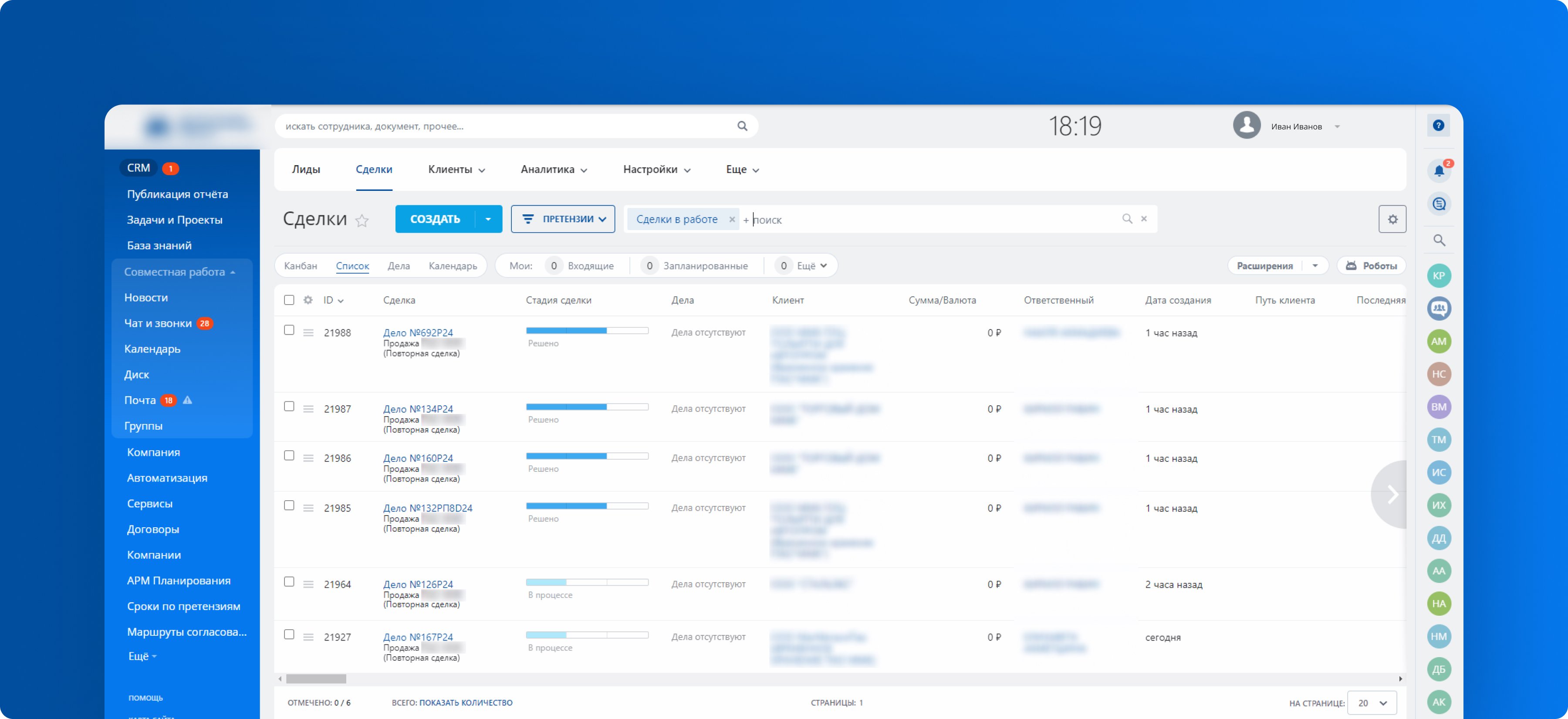The image size is (1568, 719).
Task: Open the row menu for deal 21988
Action: pos(309,333)
